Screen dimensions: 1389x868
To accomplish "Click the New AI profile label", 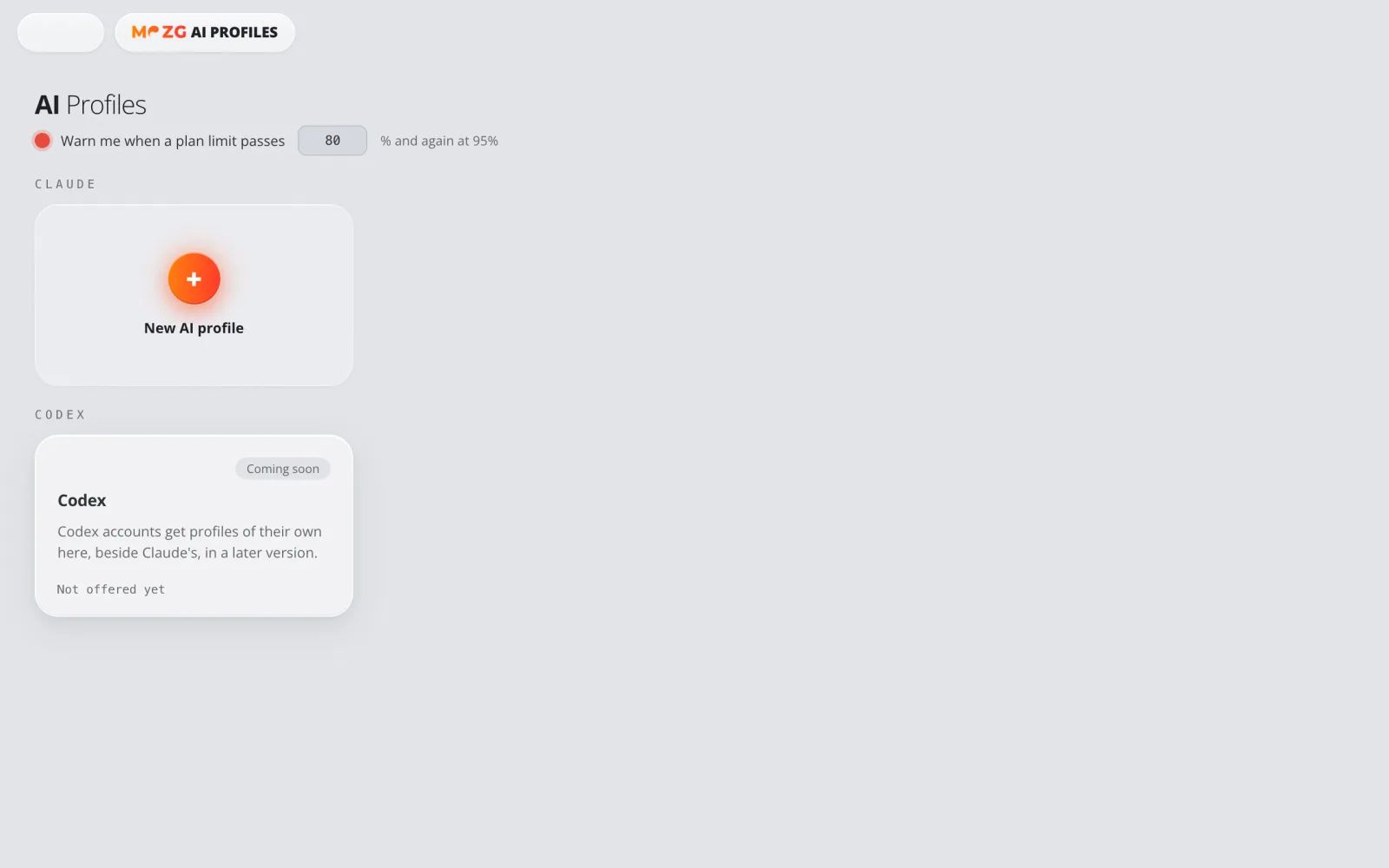I will tap(194, 328).
